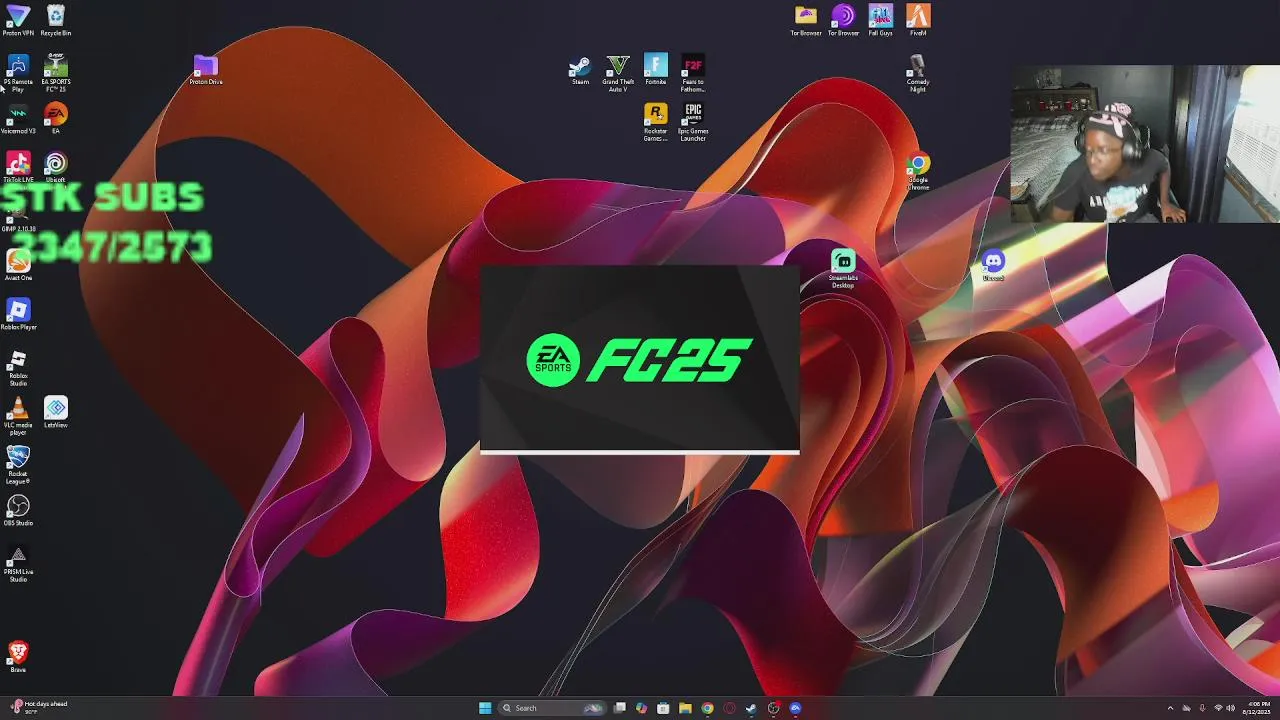Screen dimensions: 1280x720
Task: Switch to Steam on the taskbar
Action: [x=751, y=708]
